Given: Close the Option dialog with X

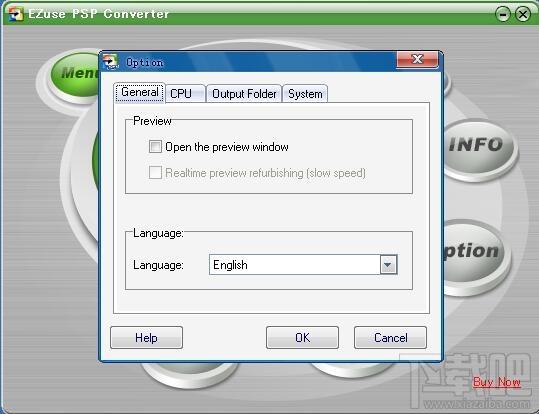Looking at the screenshot, I should 417,59.
